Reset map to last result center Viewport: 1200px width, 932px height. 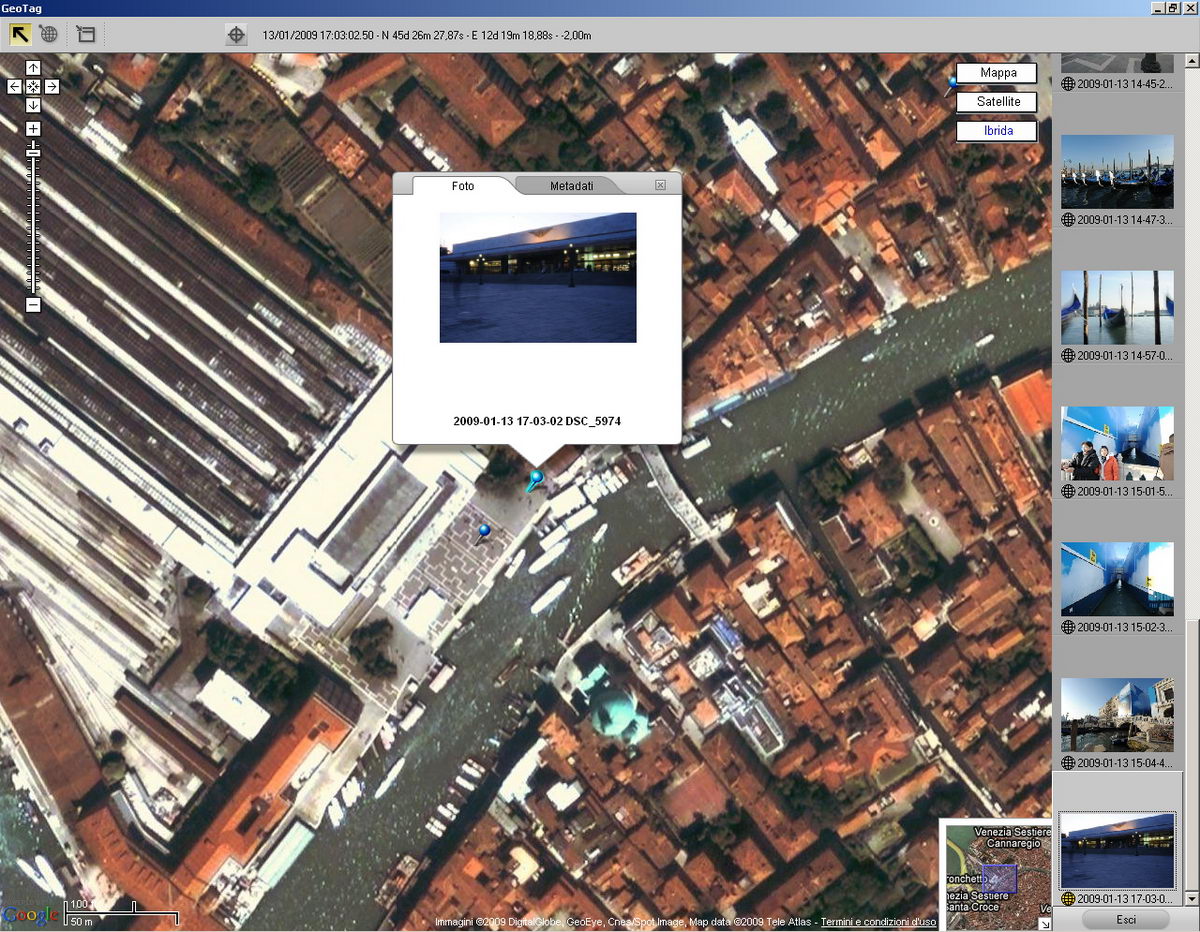coord(33,87)
